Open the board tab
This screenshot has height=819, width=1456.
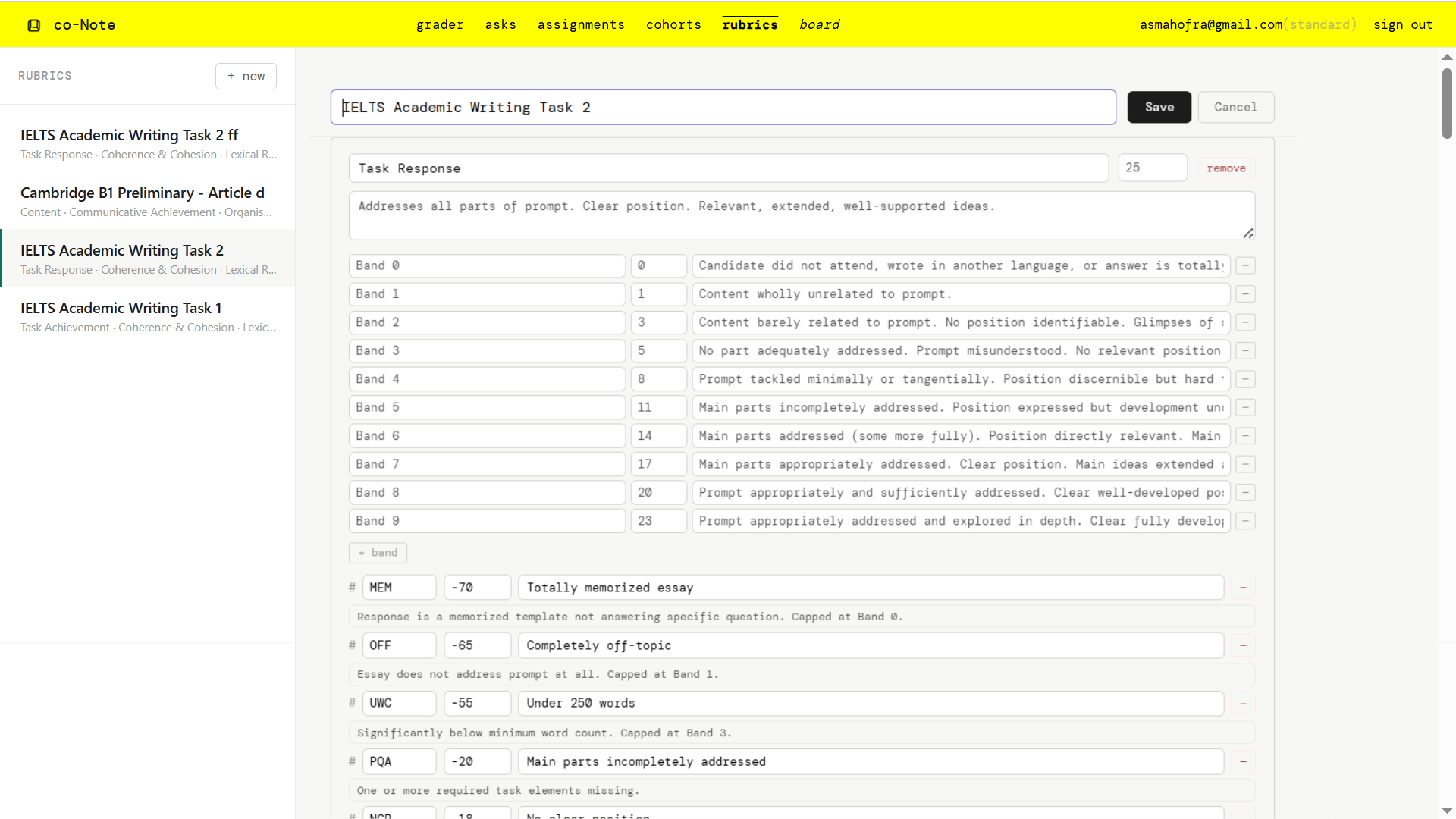point(819,25)
